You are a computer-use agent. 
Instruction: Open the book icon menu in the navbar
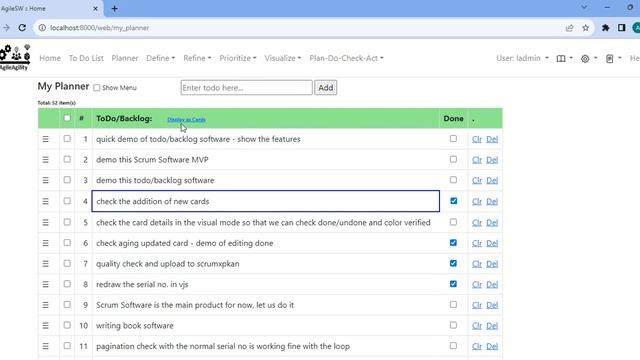point(564,58)
